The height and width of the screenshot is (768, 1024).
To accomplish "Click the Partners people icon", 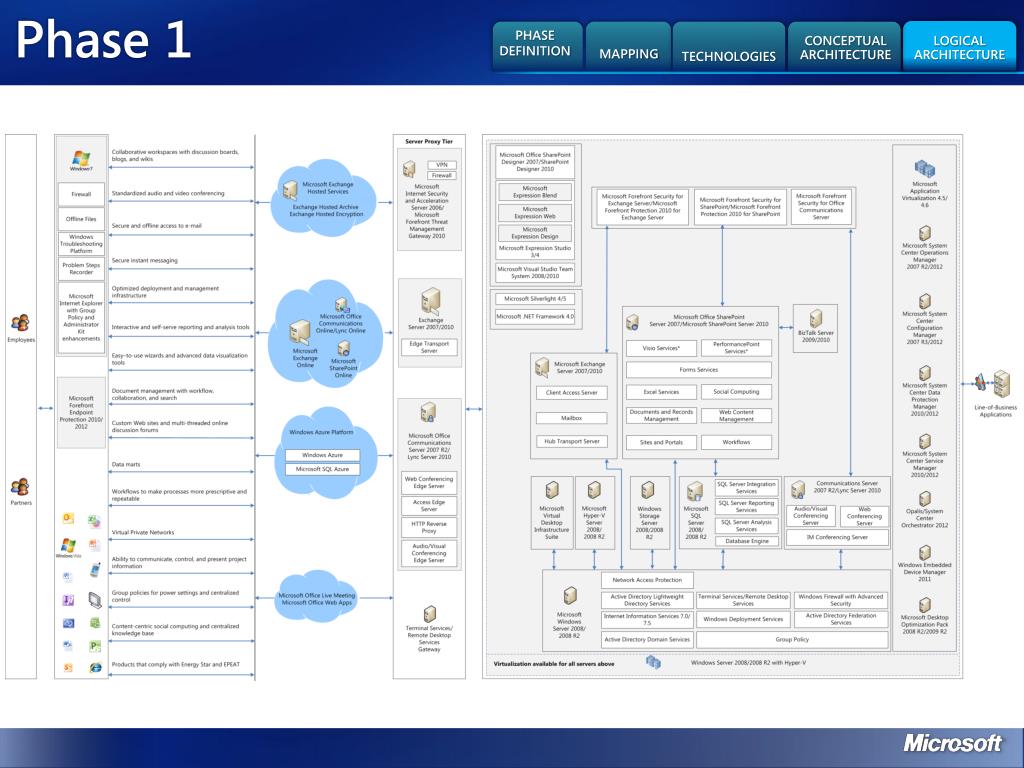I will click(x=20, y=487).
